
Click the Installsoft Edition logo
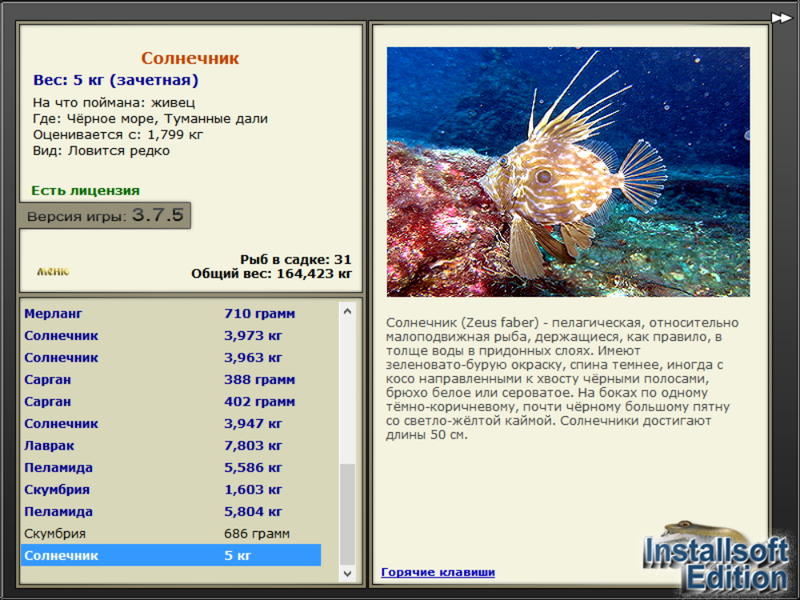coord(716,560)
